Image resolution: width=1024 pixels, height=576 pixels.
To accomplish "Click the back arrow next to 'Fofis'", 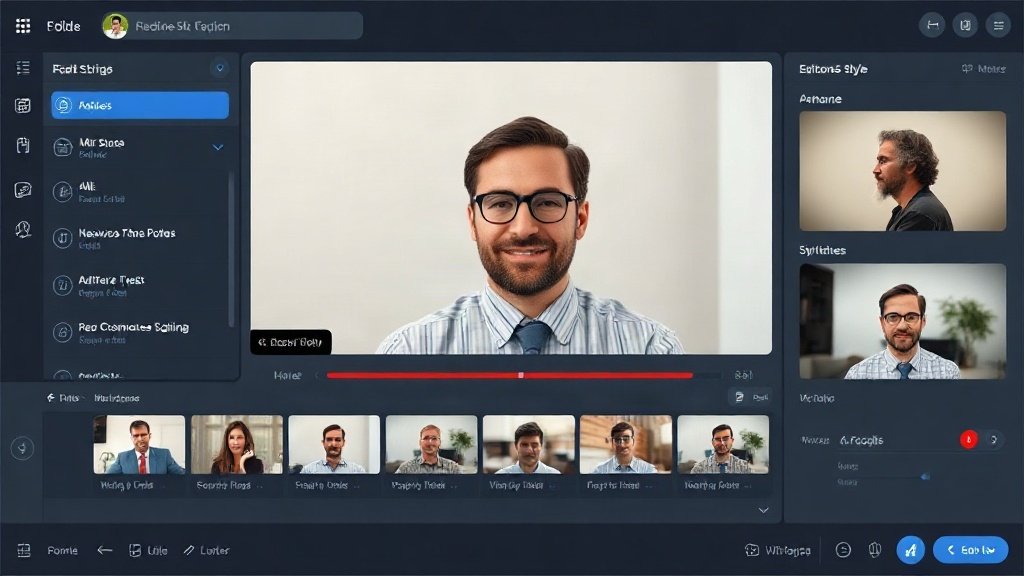I will (51, 398).
